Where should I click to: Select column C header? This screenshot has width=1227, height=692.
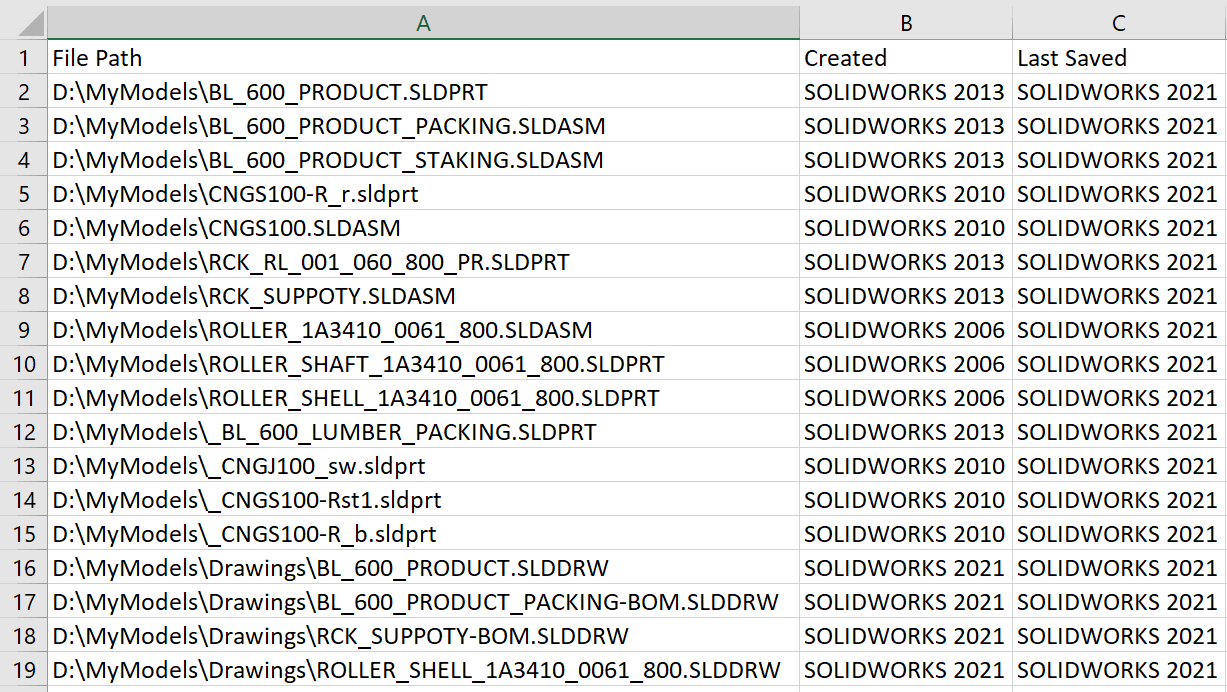click(x=1119, y=23)
